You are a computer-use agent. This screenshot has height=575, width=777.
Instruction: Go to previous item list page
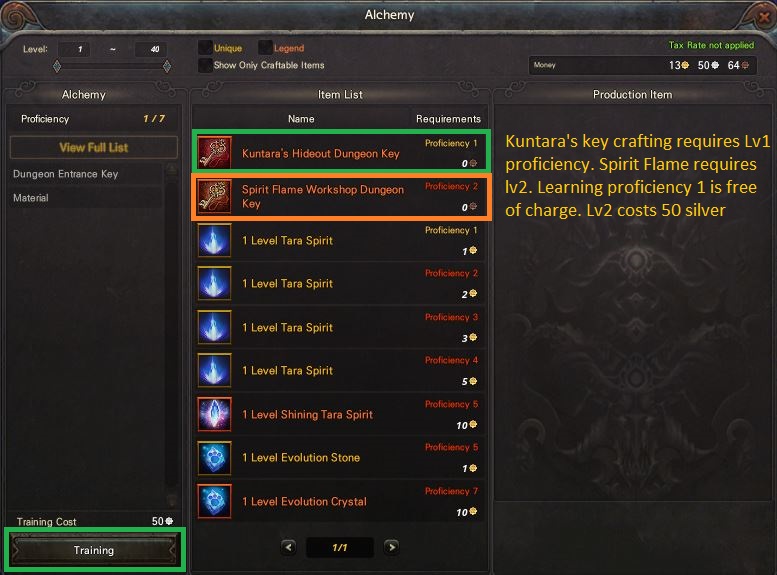point(288,547)
